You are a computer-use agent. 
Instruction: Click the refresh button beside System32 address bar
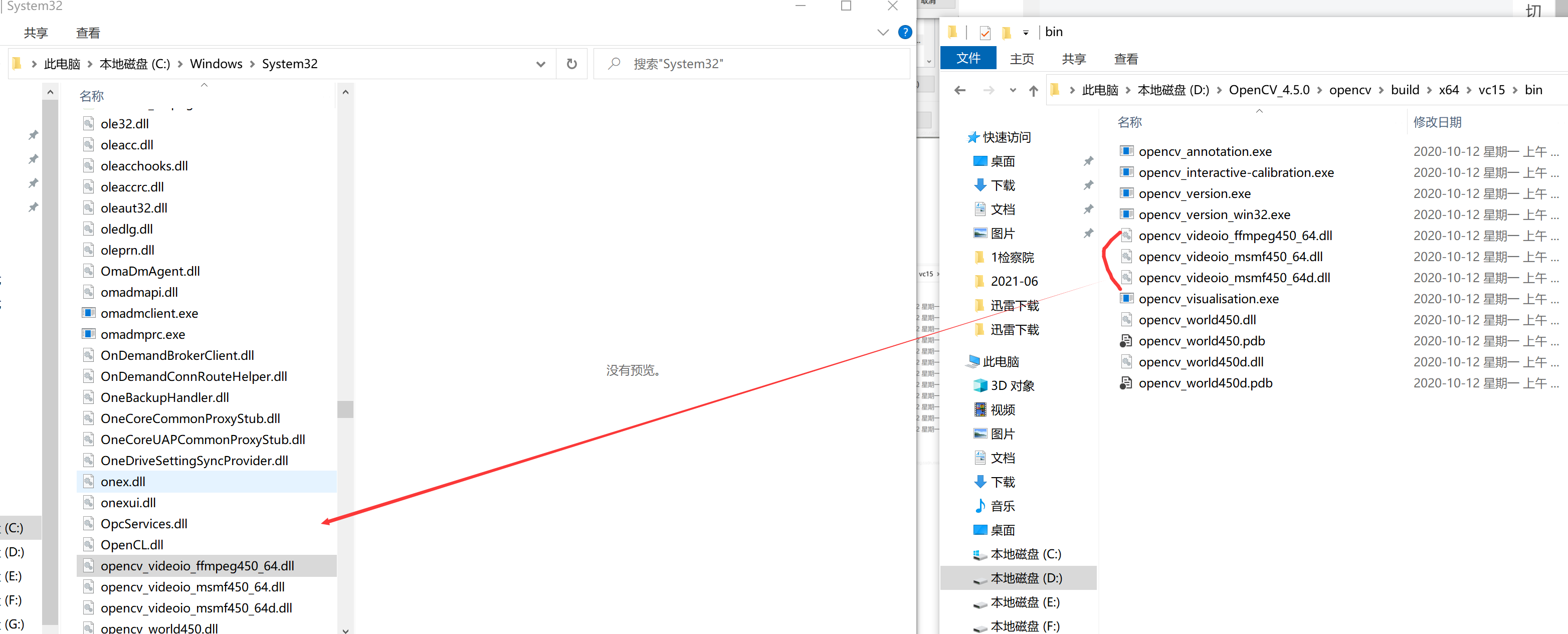(571, 64)
